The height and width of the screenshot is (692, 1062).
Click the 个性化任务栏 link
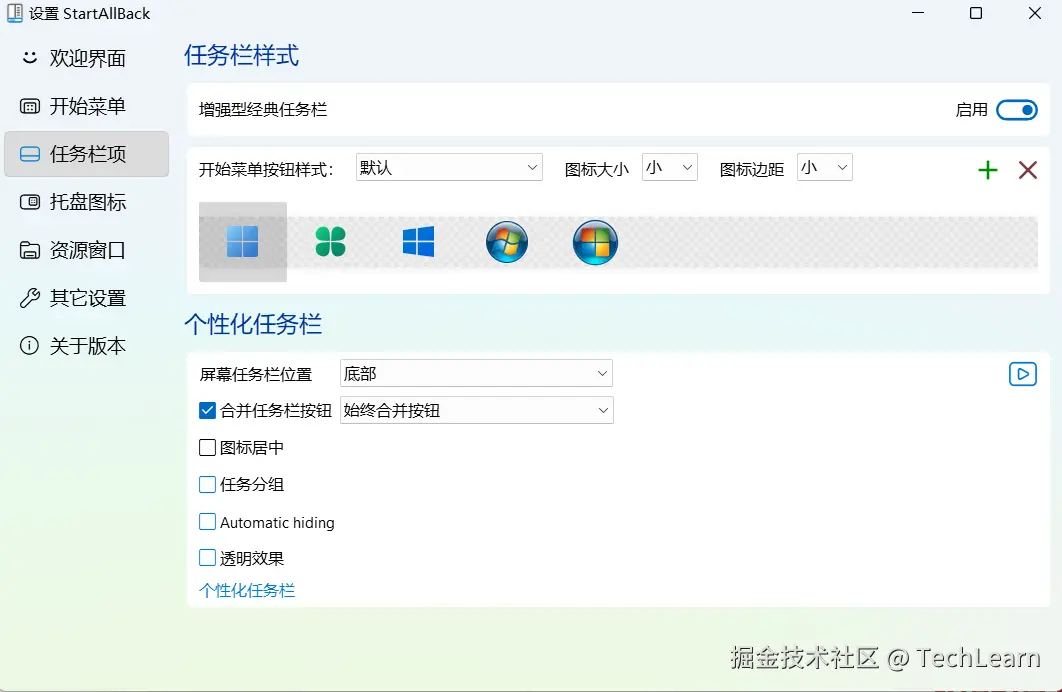(x=247, y=590)
